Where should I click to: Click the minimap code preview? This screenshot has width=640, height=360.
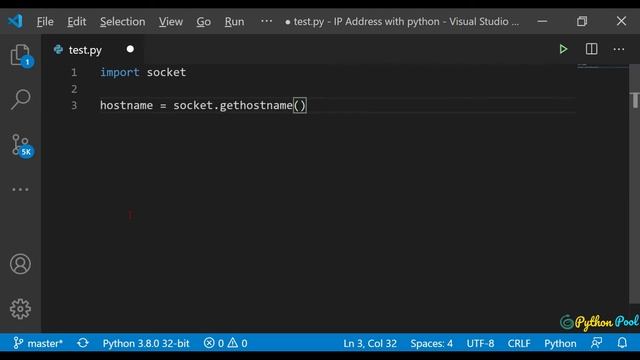[x=602, y=67]
